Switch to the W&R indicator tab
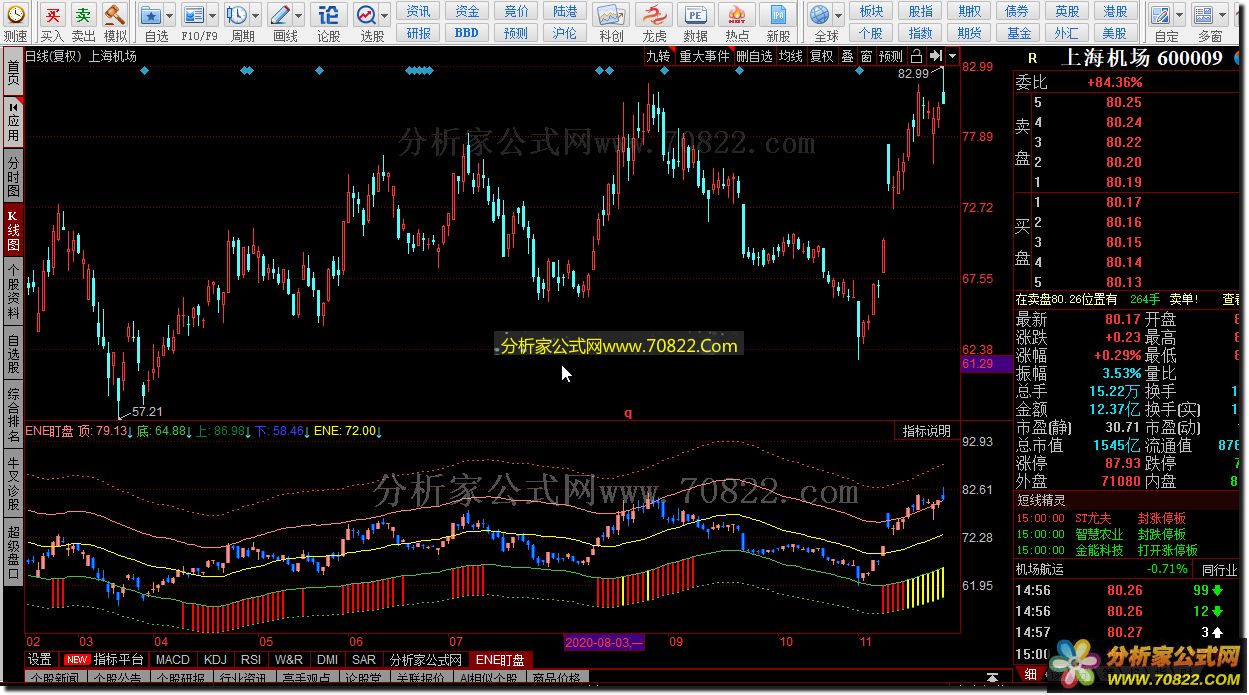 (x=289, y=660)
